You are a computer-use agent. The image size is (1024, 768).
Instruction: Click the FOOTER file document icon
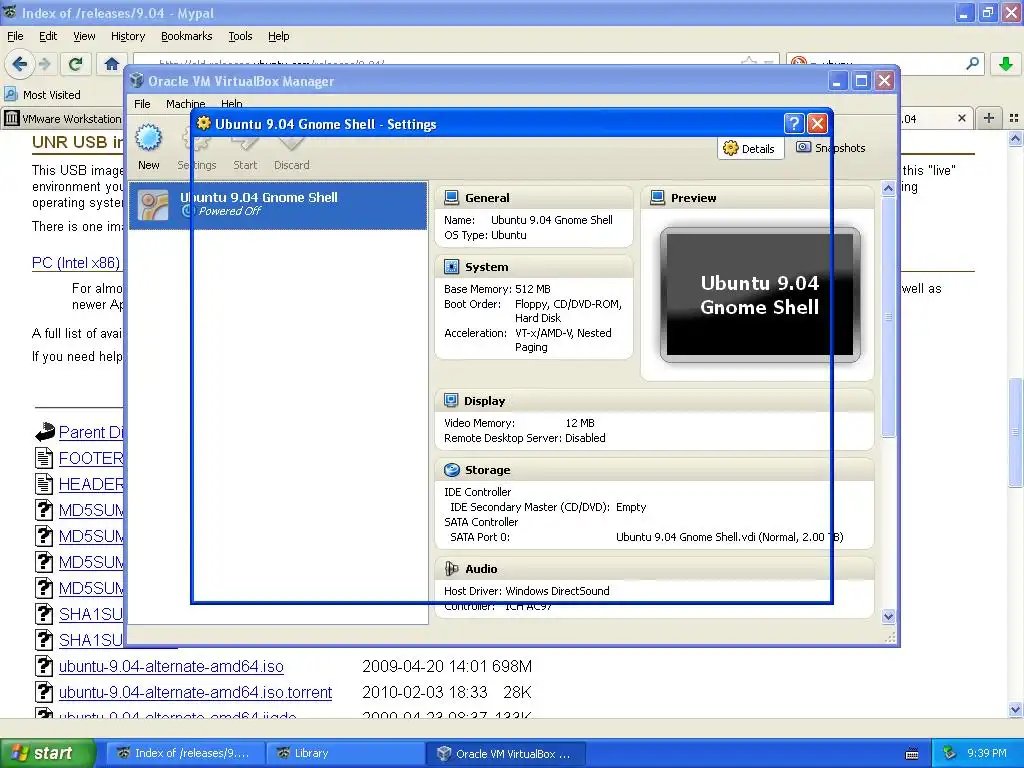pyautogui.click(x=44, y=458)
